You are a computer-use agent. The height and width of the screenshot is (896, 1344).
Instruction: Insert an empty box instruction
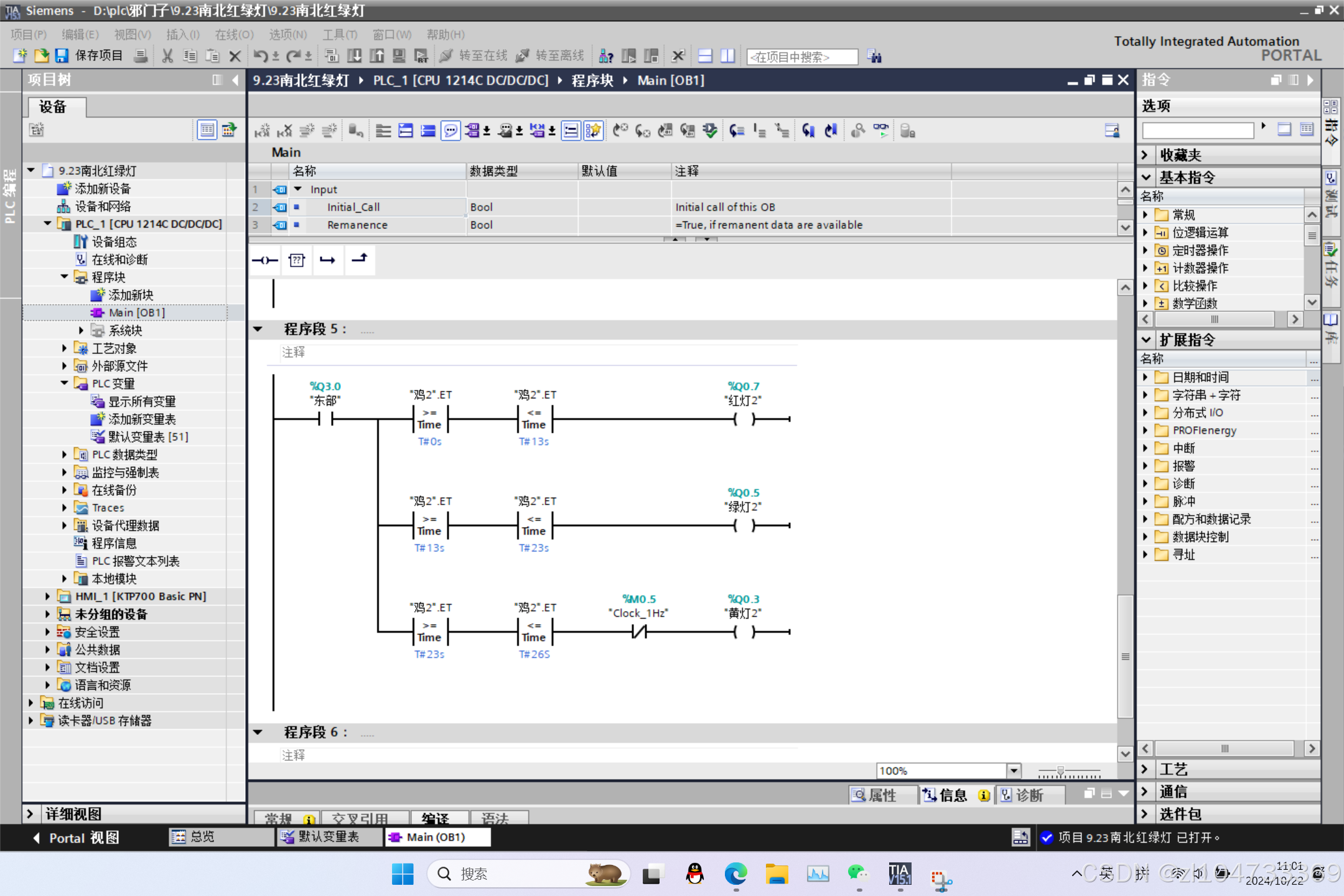[x=297, y=260]
